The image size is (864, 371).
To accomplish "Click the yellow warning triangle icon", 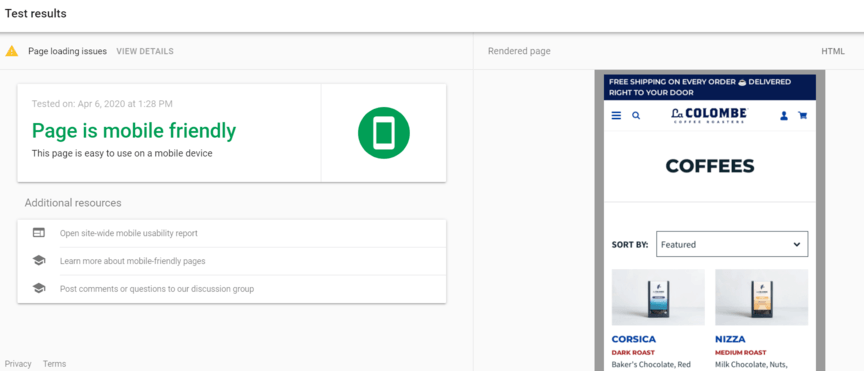I will pos(12,51).
